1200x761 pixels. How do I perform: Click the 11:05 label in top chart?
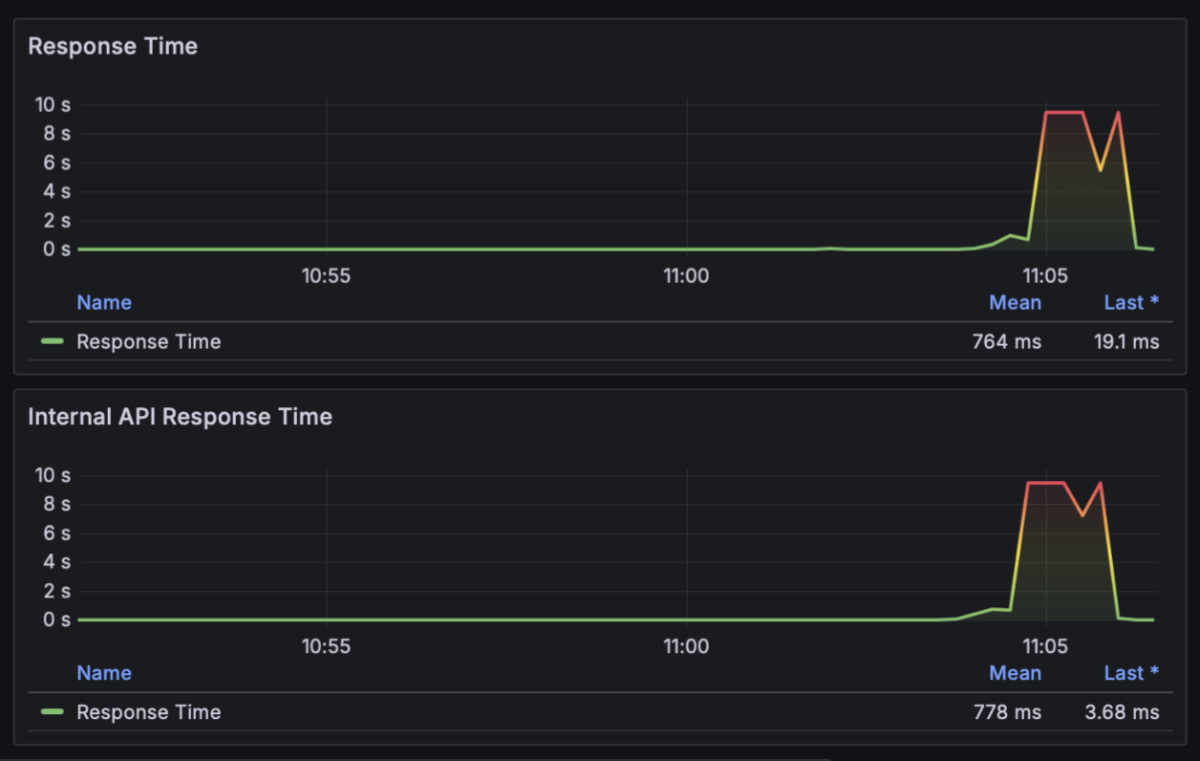(1046, 275)
